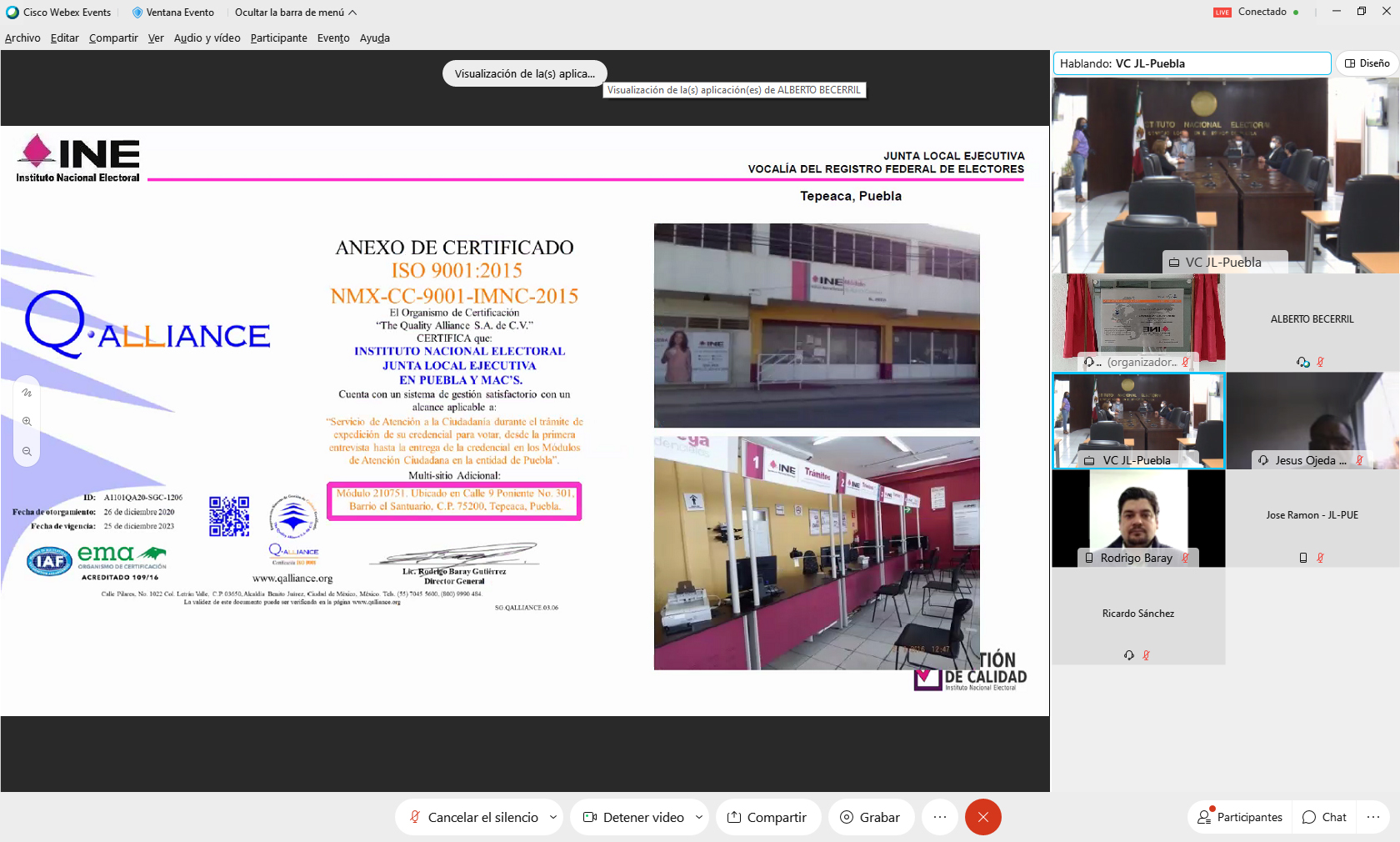Click the Compartir share button in toolbar

click(x=767, y=817)
